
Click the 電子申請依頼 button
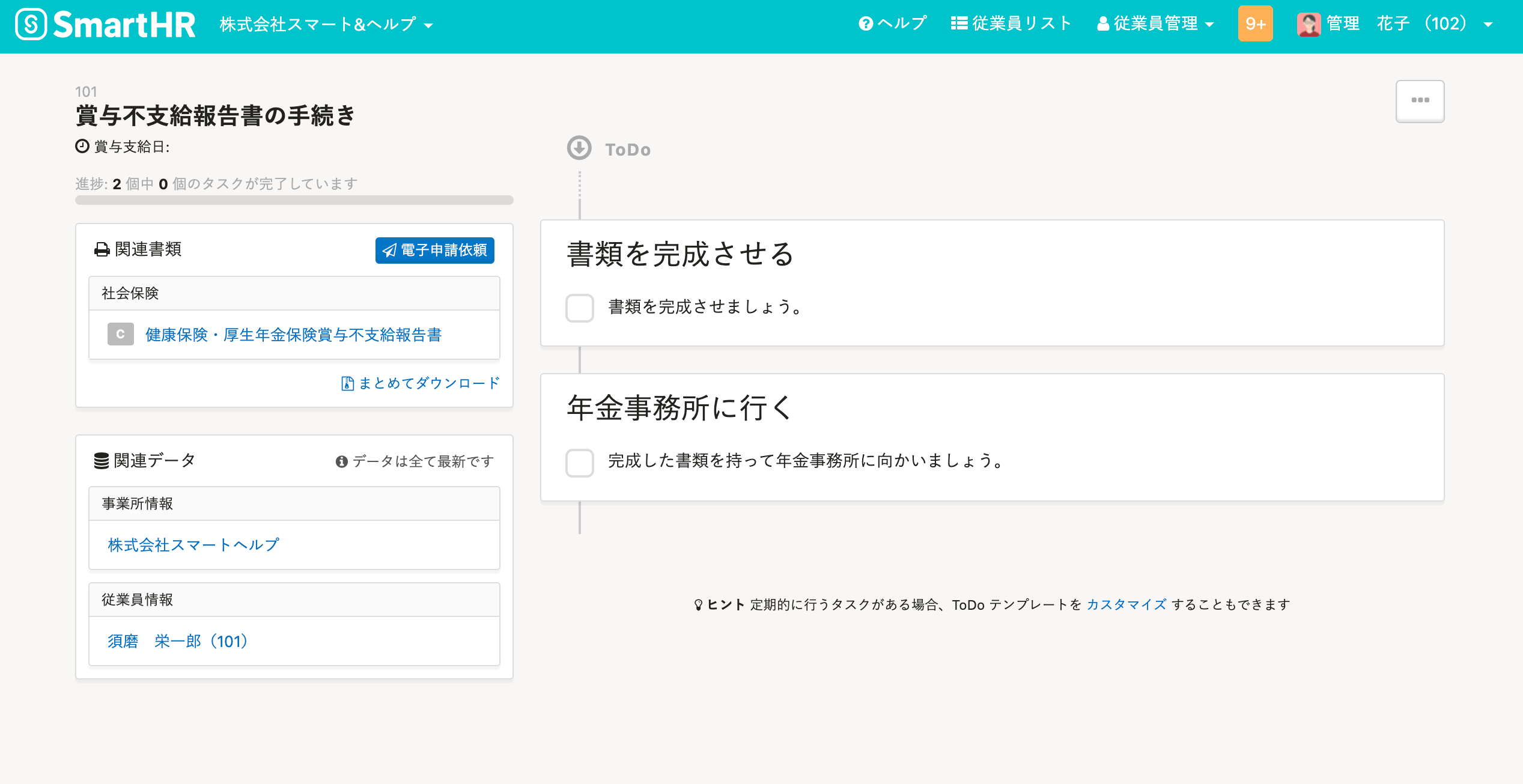pyautogui.click(x=435, y=250)
